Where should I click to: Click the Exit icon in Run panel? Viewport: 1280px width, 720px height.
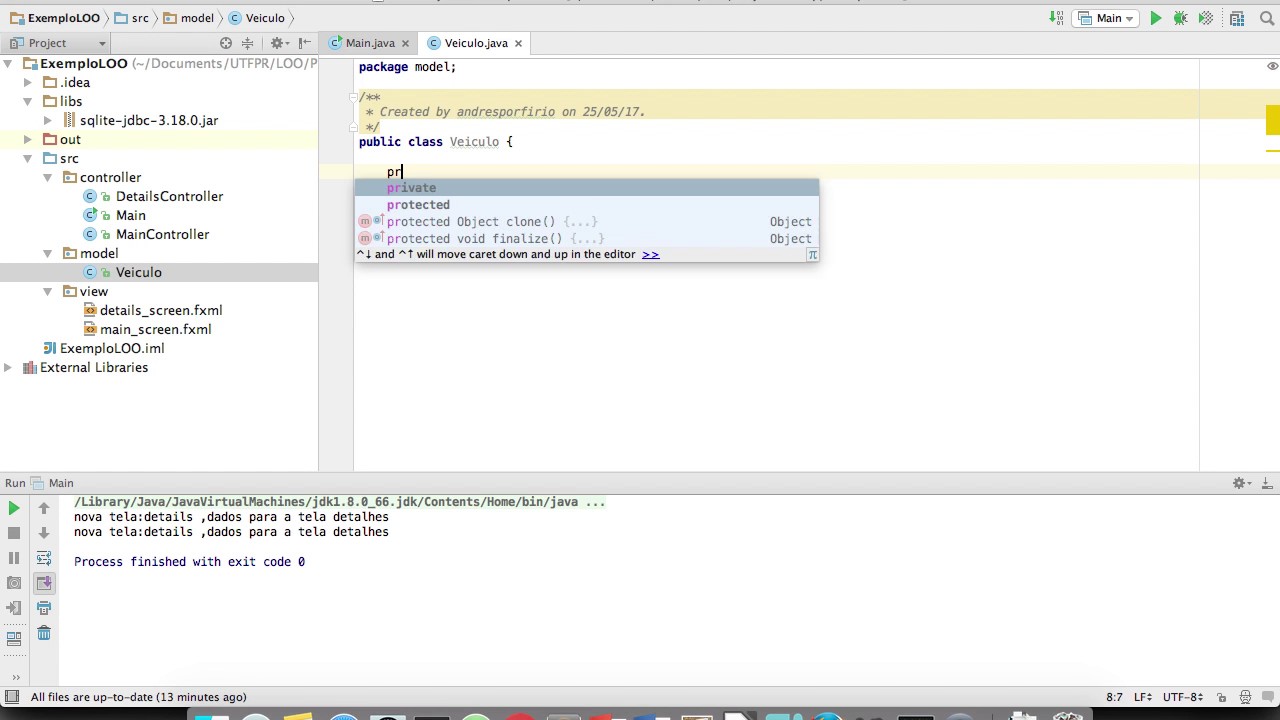point(14,608)
